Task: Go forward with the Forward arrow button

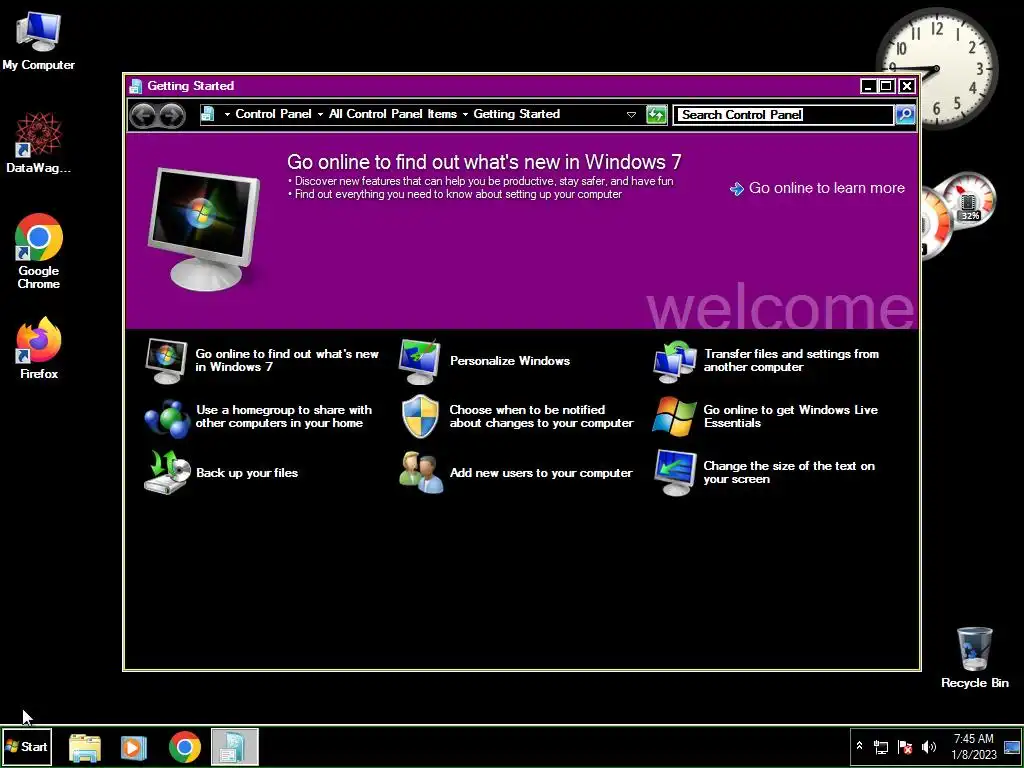Action: tap(172, 116)
